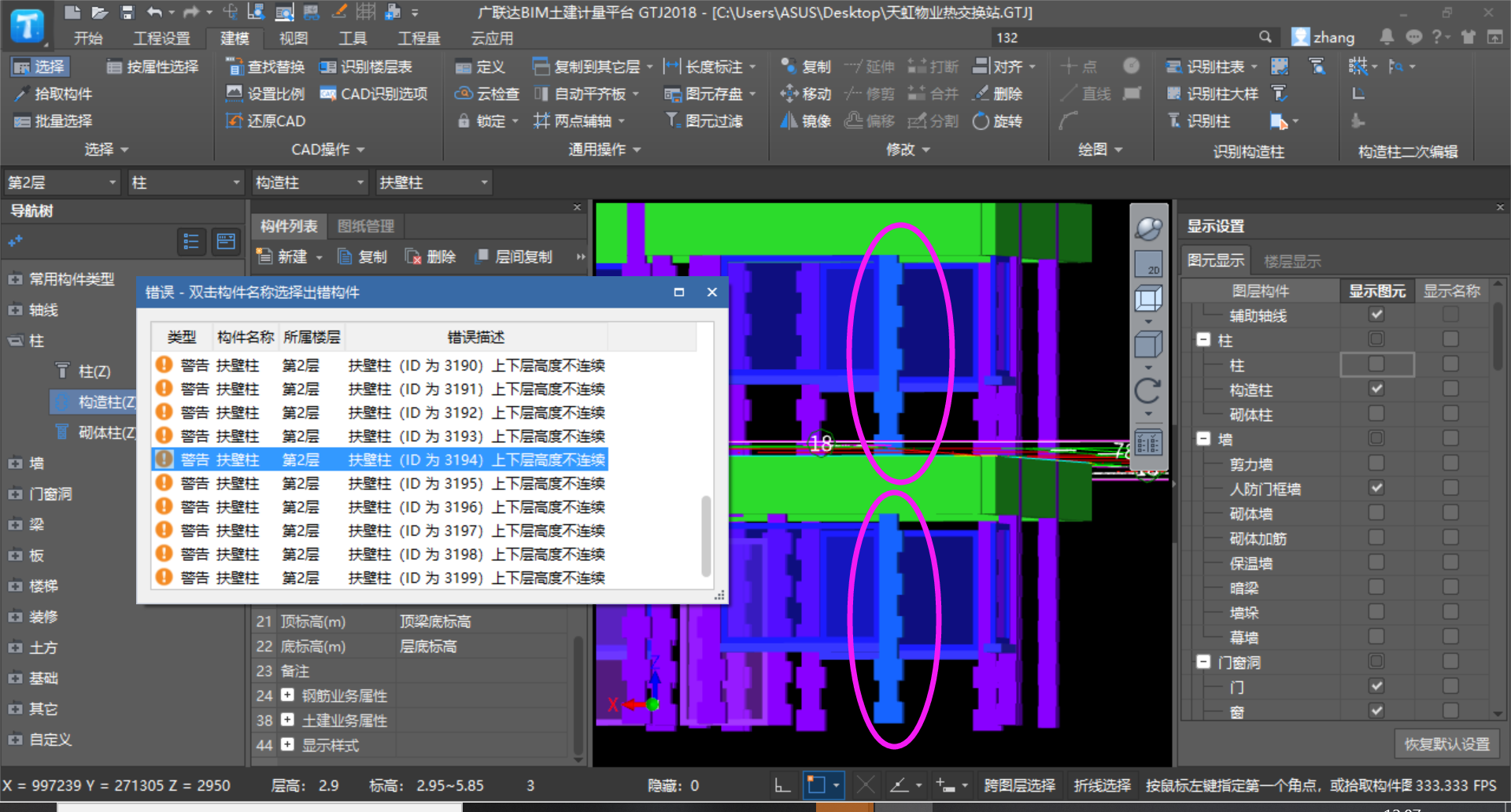Click the 跨图层选择 status bar button

click(1018, 785)
